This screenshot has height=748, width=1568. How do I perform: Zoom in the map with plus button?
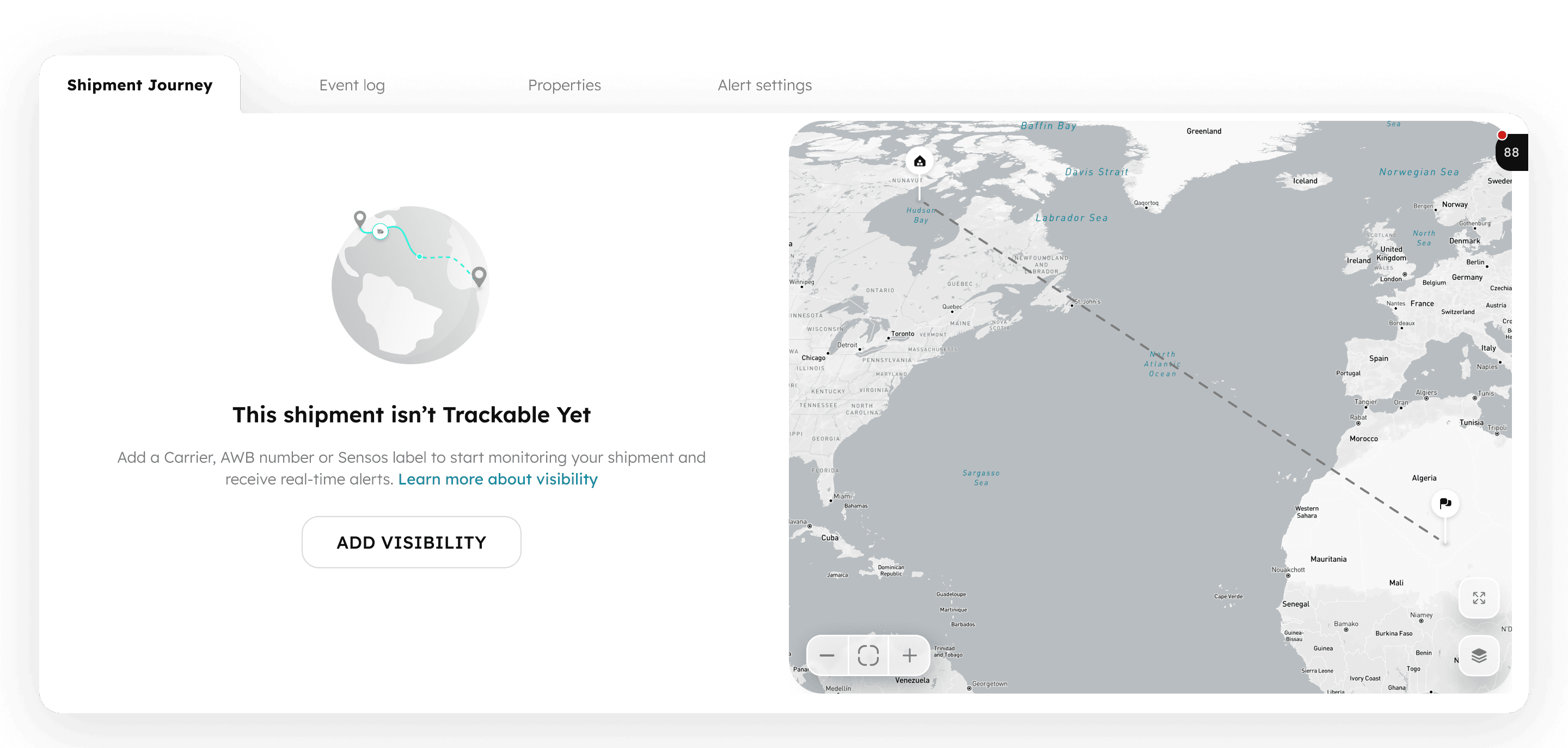pyautogui.click(x=909, y=655)
